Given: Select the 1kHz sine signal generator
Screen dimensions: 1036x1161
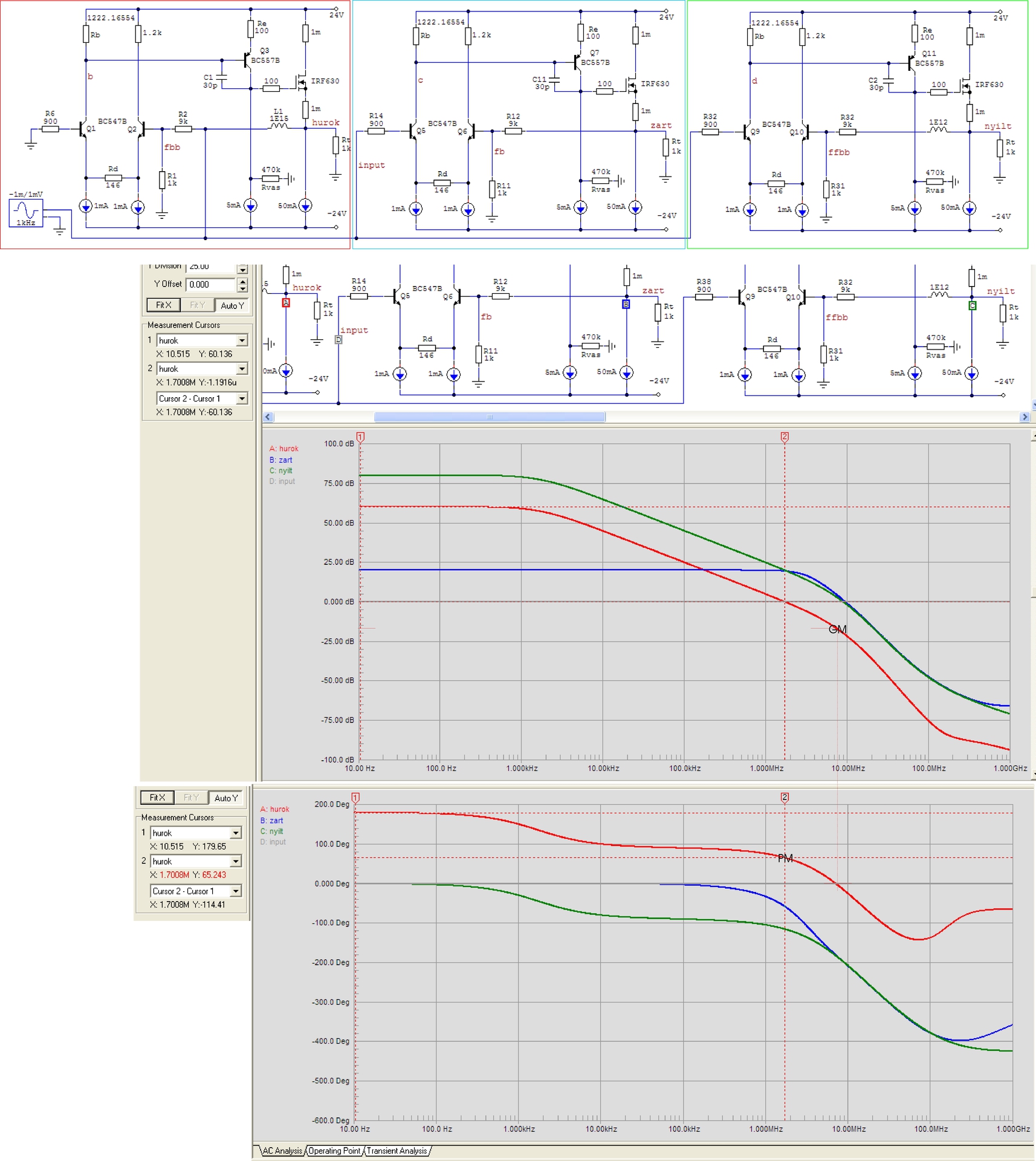Looking at the screenshot, I should [x=25, y=213].
